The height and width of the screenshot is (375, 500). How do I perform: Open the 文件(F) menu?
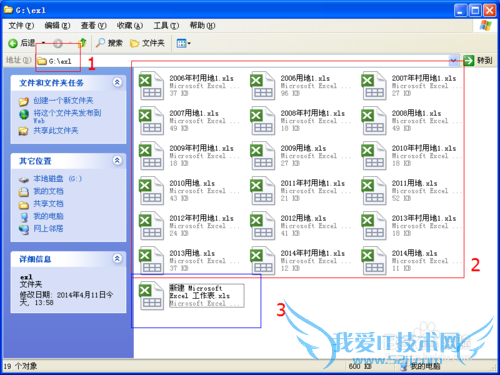tap(21, 26)
